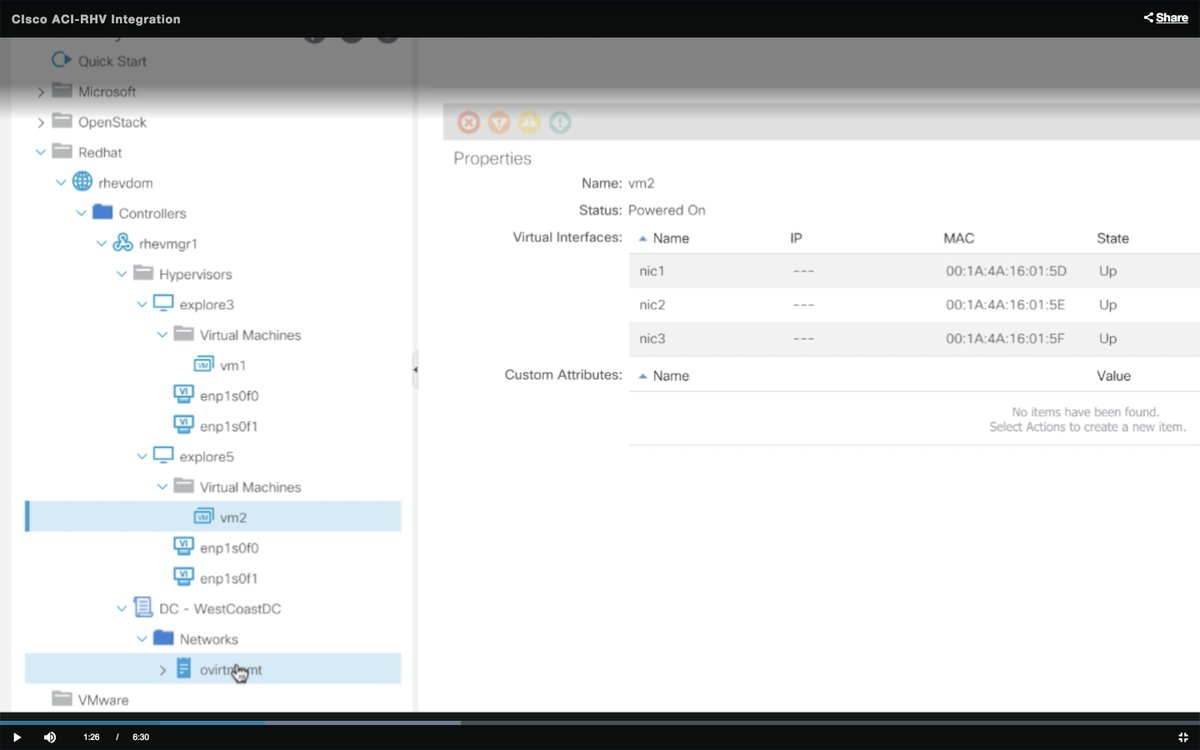Collapse the explore5 hypervisor
1200x750 pixels.
click(x=142, y=456)
